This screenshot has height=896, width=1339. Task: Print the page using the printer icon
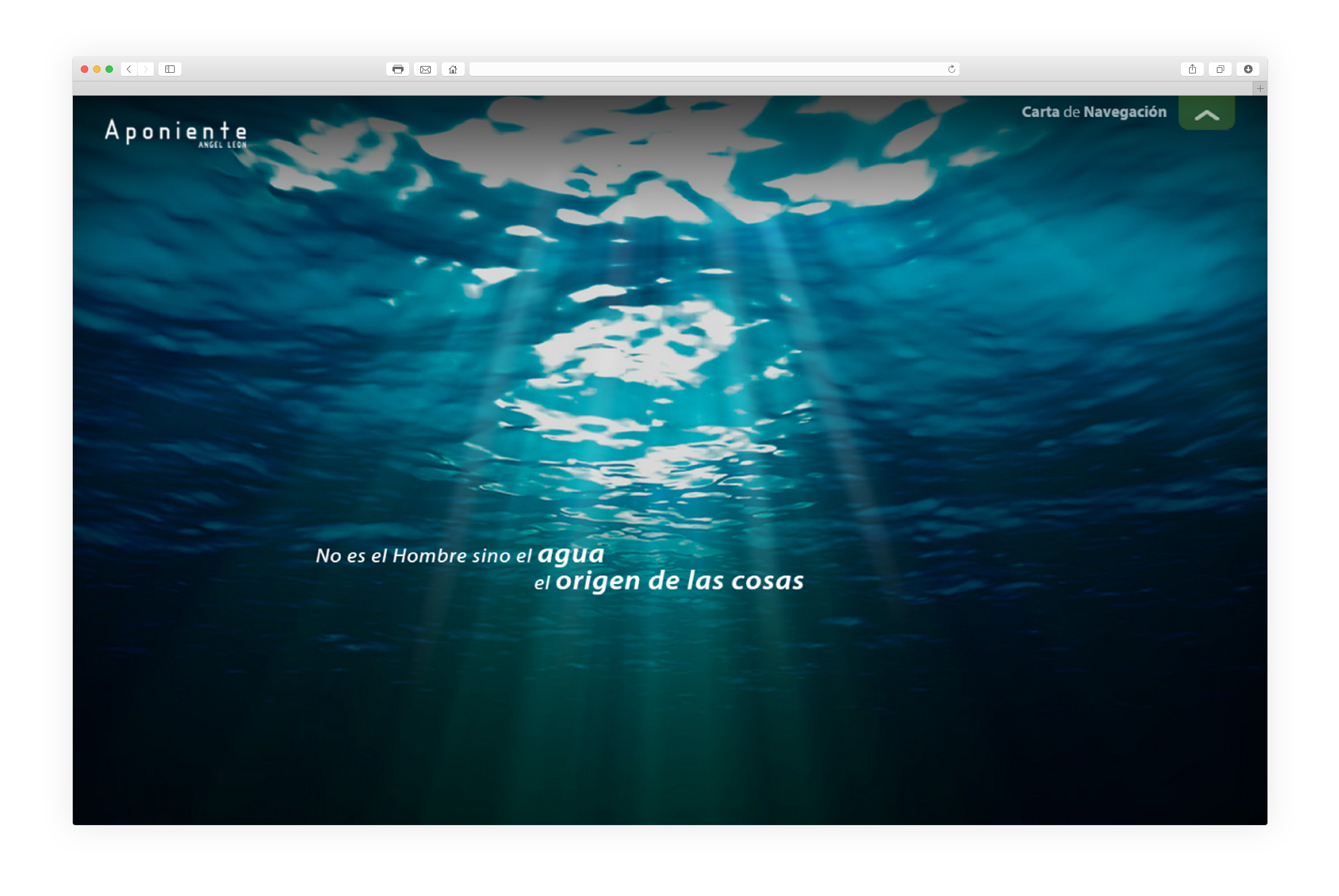point(398,69)
